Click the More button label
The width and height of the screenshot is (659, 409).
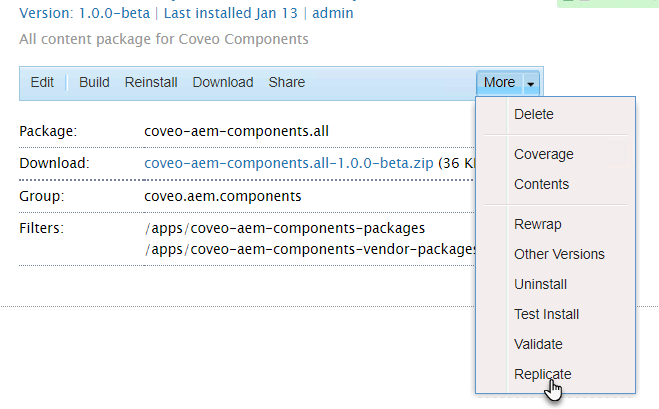(x=499, y=82)
